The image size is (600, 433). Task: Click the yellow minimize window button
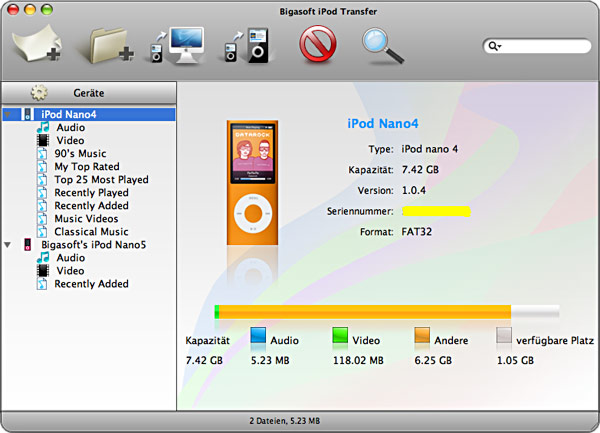point(30,10)
